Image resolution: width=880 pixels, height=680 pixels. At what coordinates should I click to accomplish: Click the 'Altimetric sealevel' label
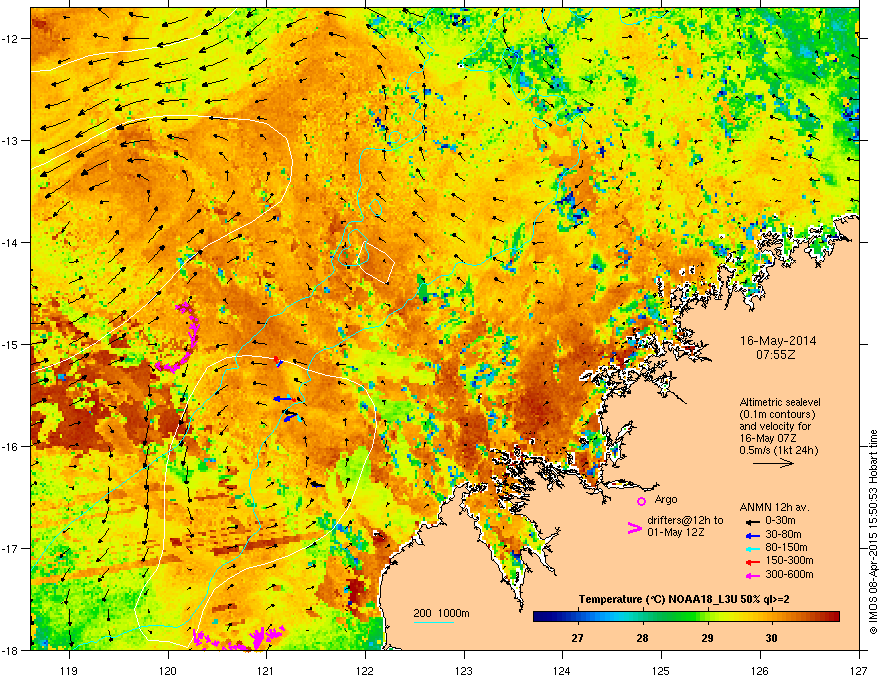(780, 402)
